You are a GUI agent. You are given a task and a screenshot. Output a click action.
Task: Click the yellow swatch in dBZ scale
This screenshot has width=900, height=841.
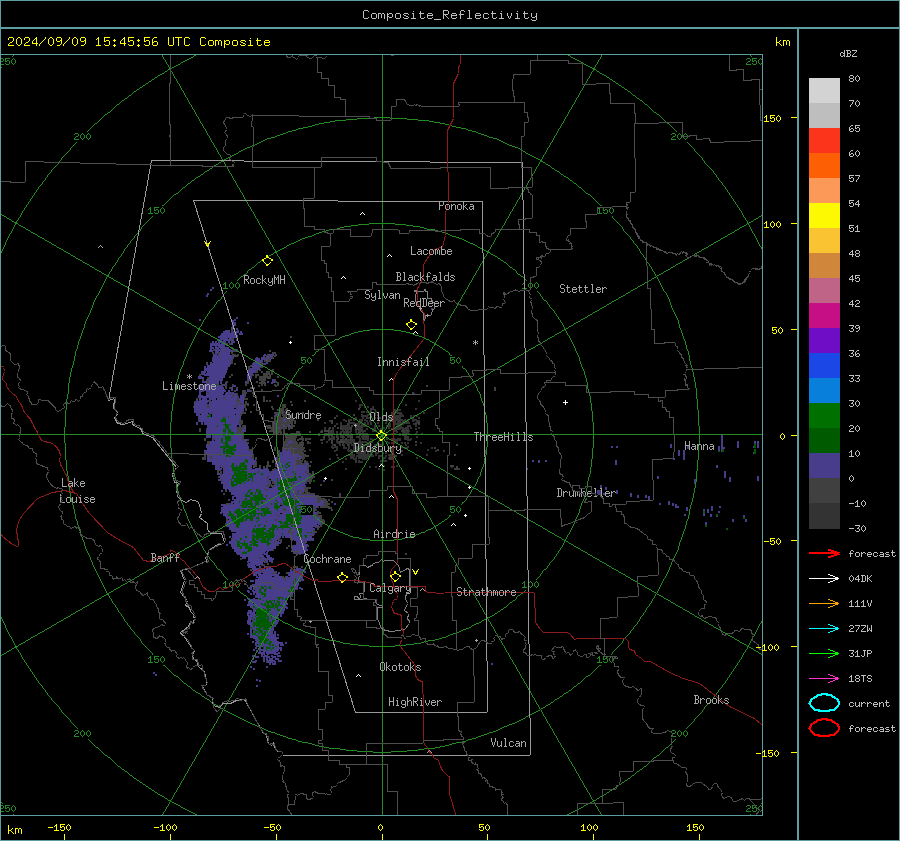pyautogui.click(x=824, y=215)
